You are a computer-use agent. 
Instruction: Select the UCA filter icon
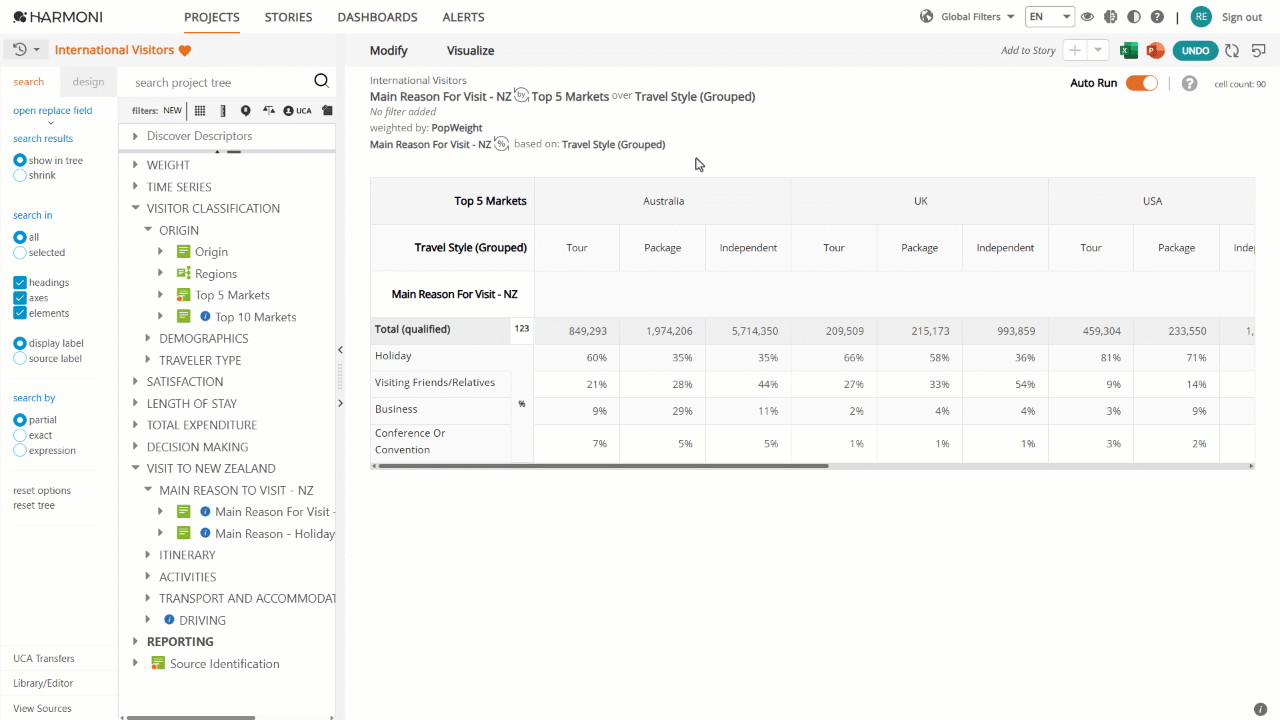(x=297, y=111)
